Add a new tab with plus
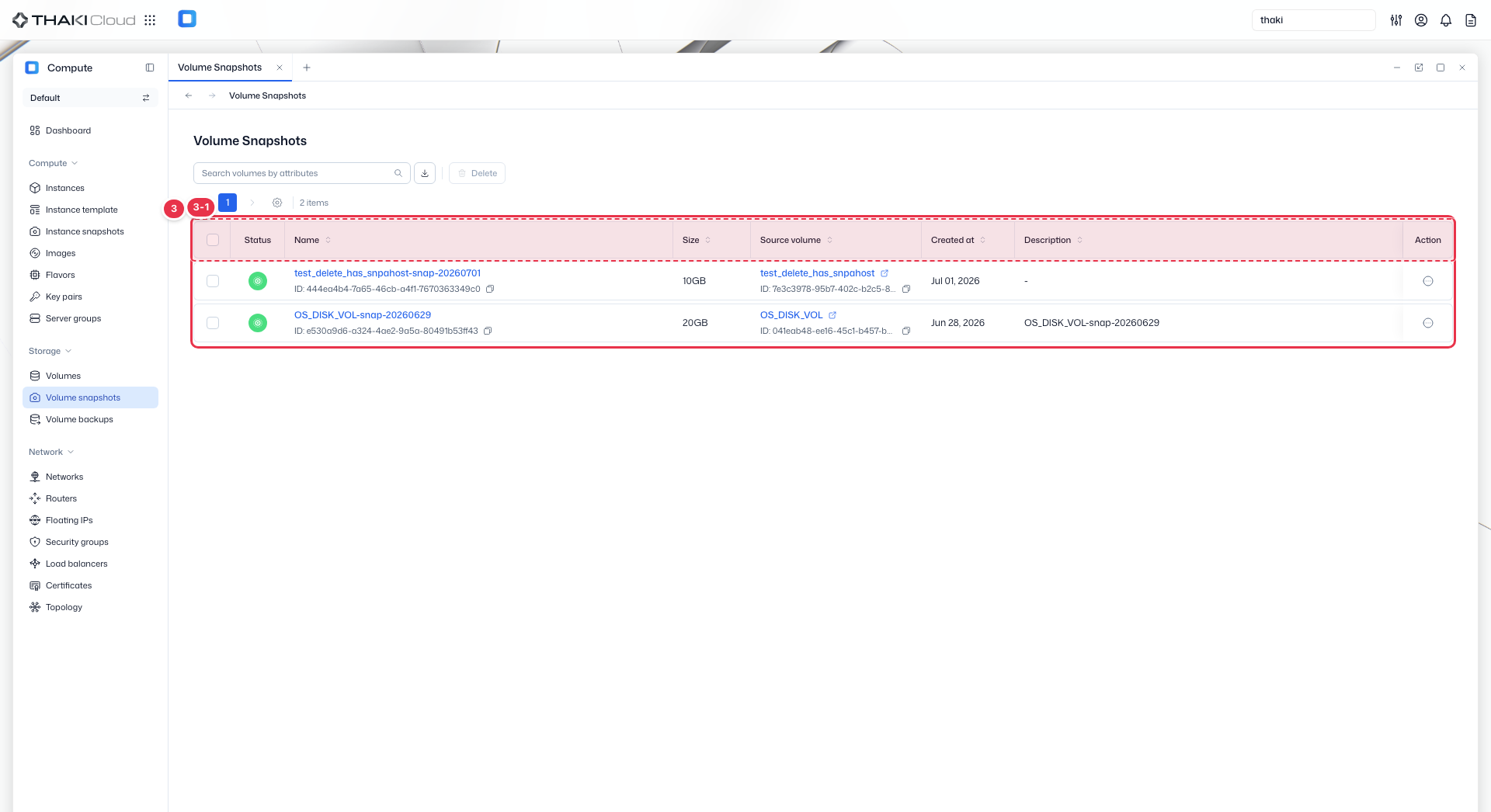Image resolution: width=1491 pixels, height=812 pixels. (x=307, y=68)
